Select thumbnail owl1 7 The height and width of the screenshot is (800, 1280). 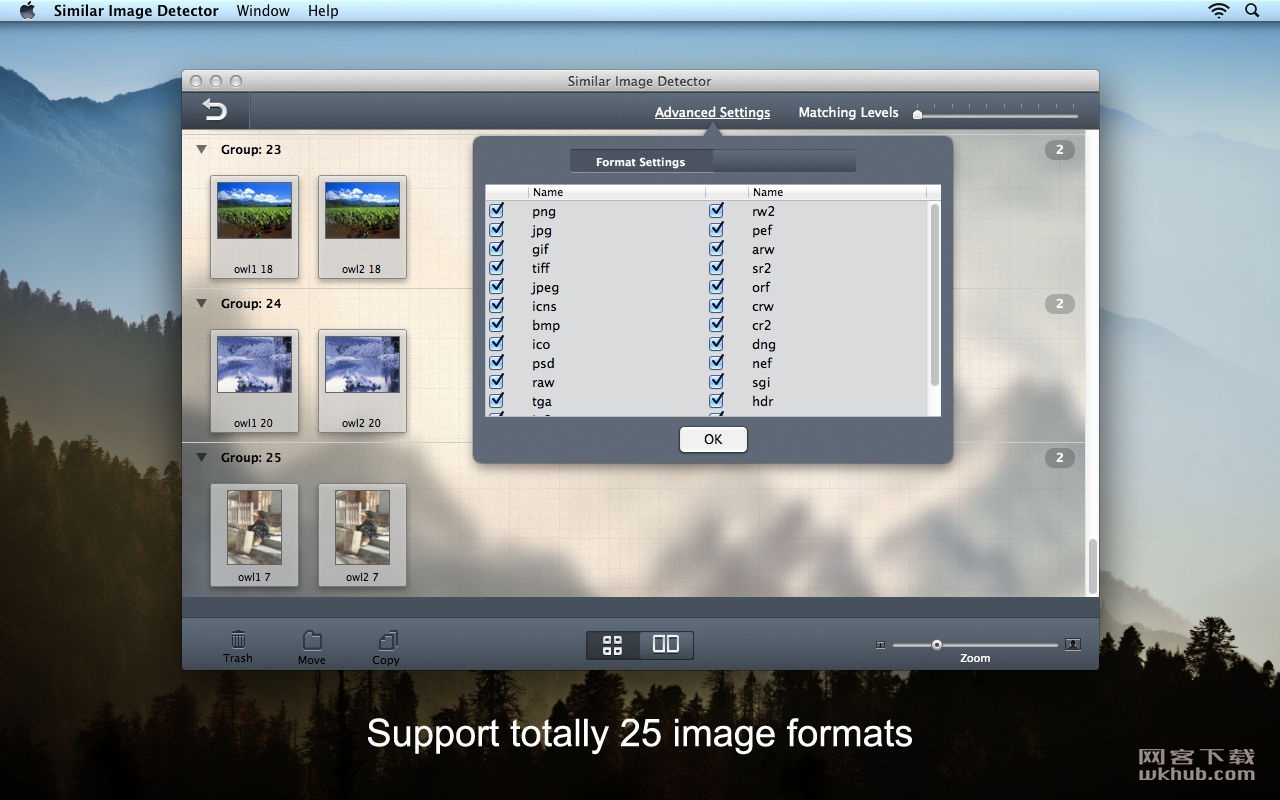pyautogui.click(x=254, y=535)
